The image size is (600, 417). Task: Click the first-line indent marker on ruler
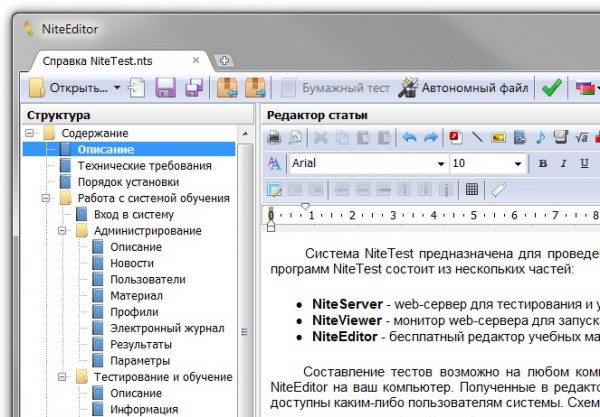pos(305,207)
